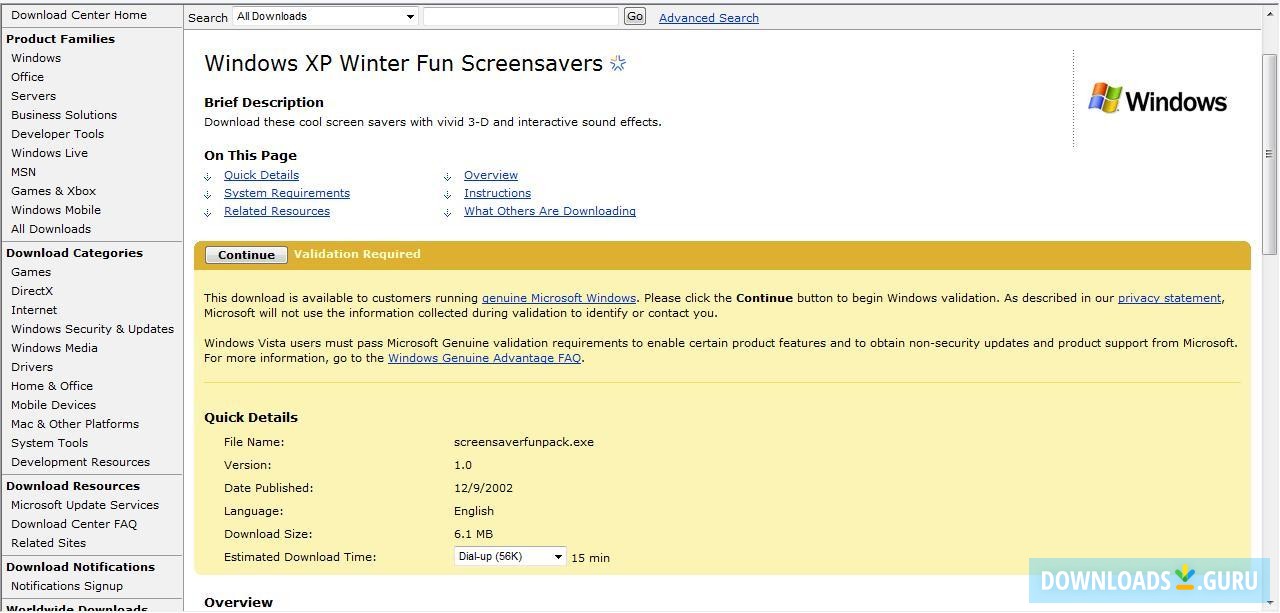Click the Windows logo image
This screenshot has height=613, width=1280.
[x=1157, y=99]
